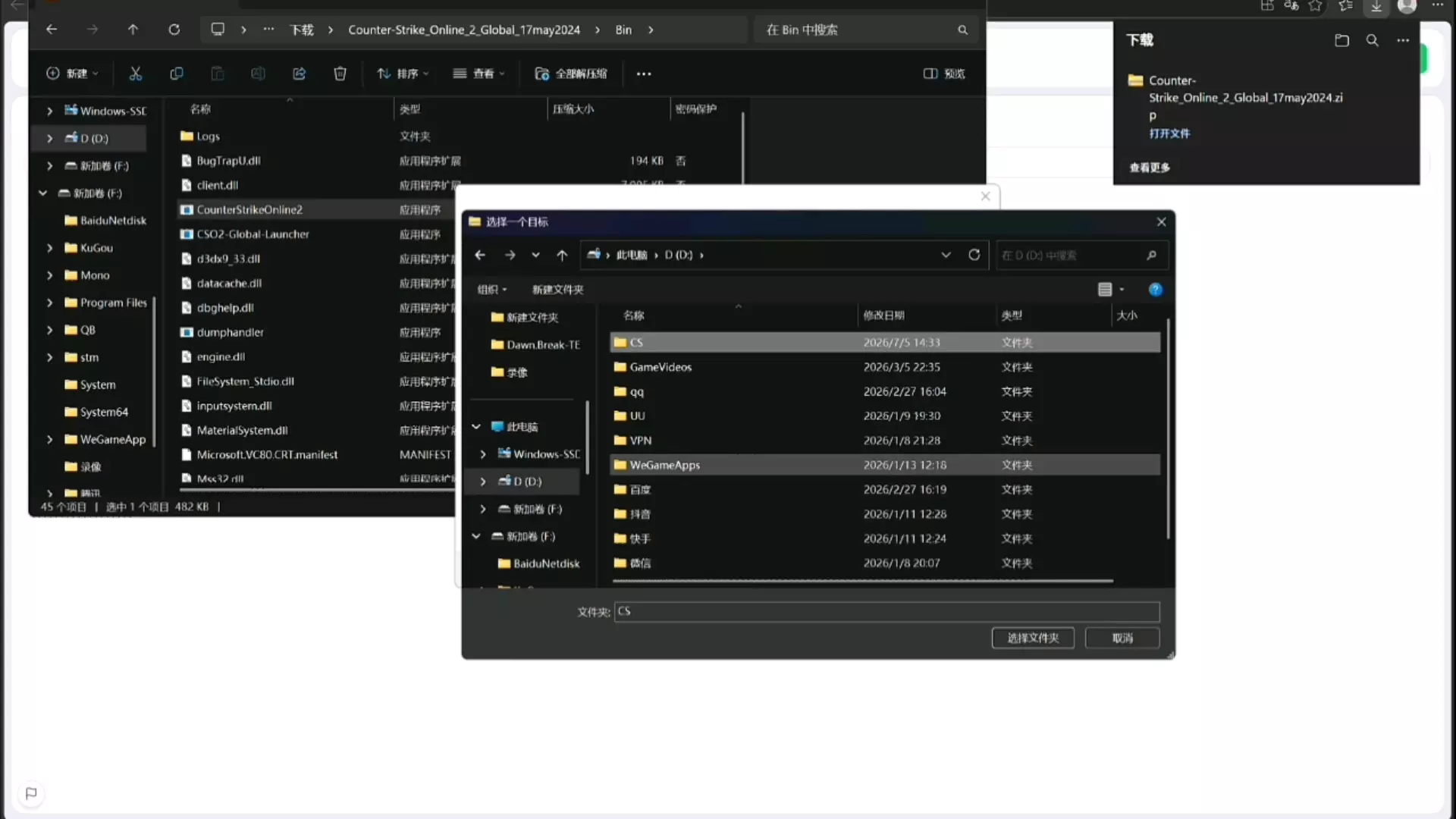Click the Share icon in Explorer toolbar
This screenshot has height=819, width=1456.
[300, 74]
